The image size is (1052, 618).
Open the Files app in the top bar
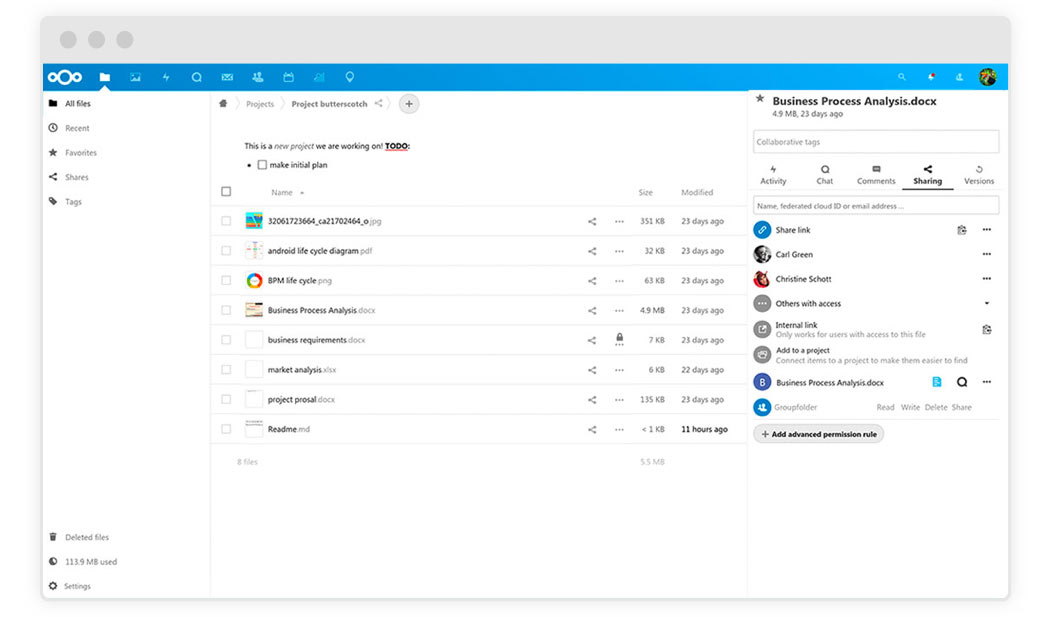pos(105,77)
